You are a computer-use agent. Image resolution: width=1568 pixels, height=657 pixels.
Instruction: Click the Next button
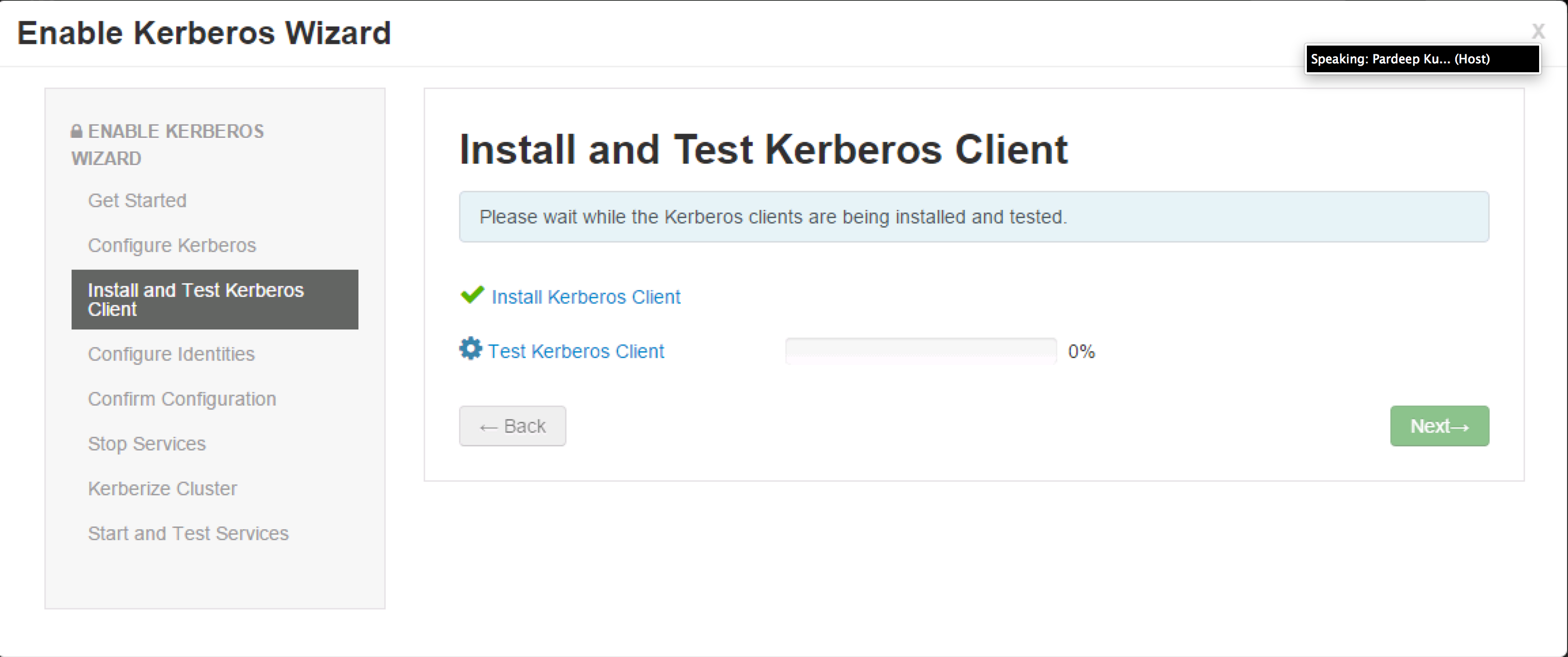(x=1439, y=426)
